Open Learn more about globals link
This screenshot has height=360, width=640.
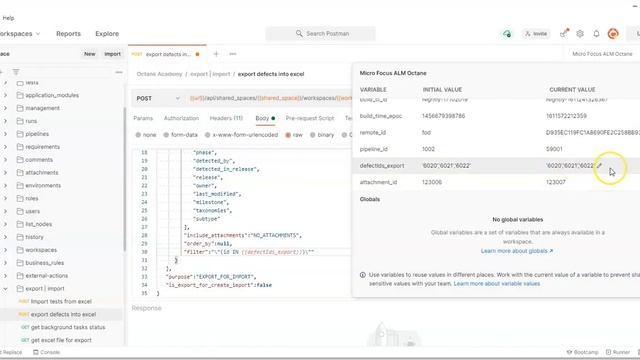tap(517, 251)
